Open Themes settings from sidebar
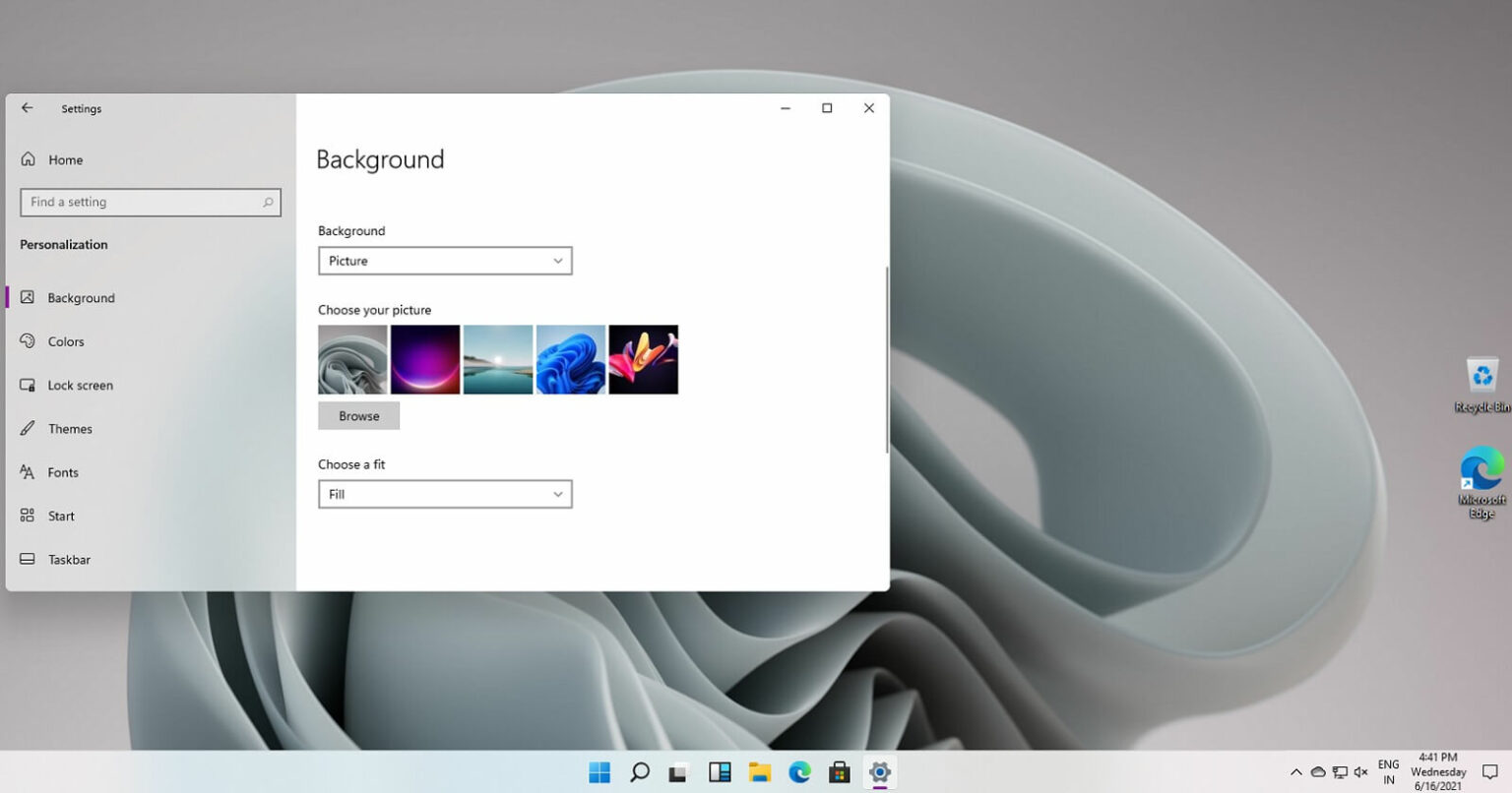Image resolution: width=1512 pixels, height=793 pixels. tap(70, 428)
